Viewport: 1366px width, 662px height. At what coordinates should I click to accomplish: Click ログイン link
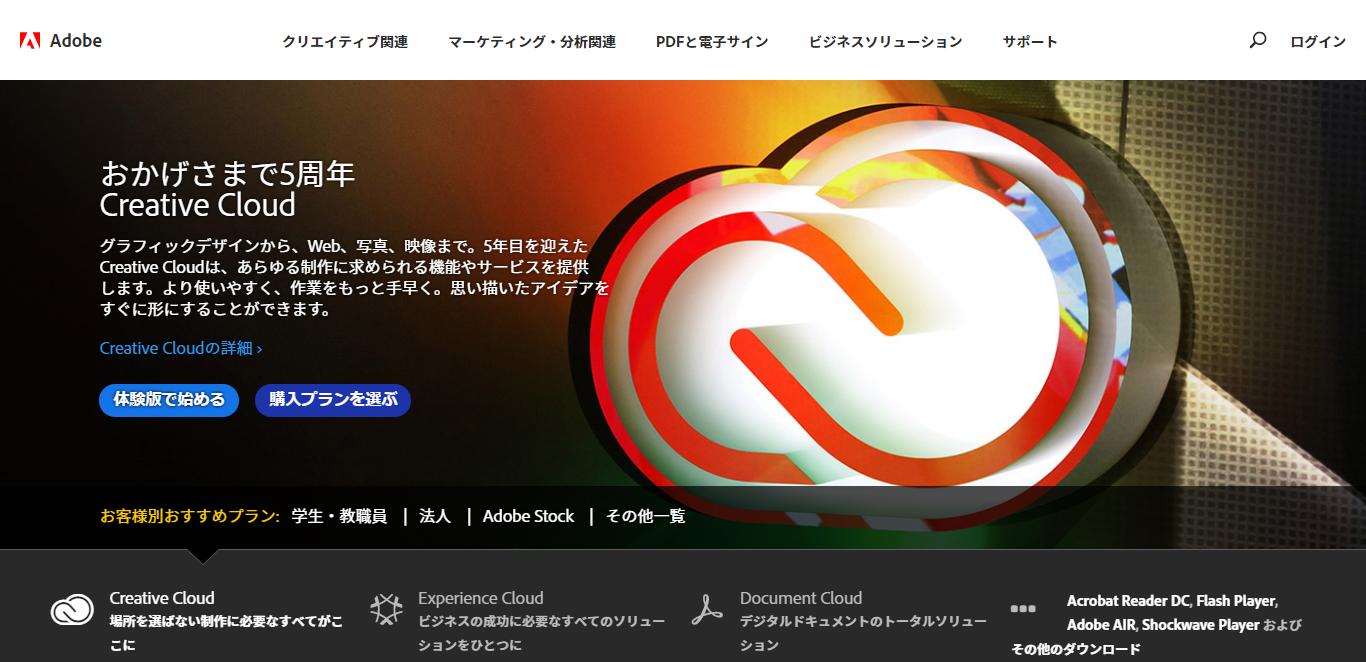[1318, 42]
